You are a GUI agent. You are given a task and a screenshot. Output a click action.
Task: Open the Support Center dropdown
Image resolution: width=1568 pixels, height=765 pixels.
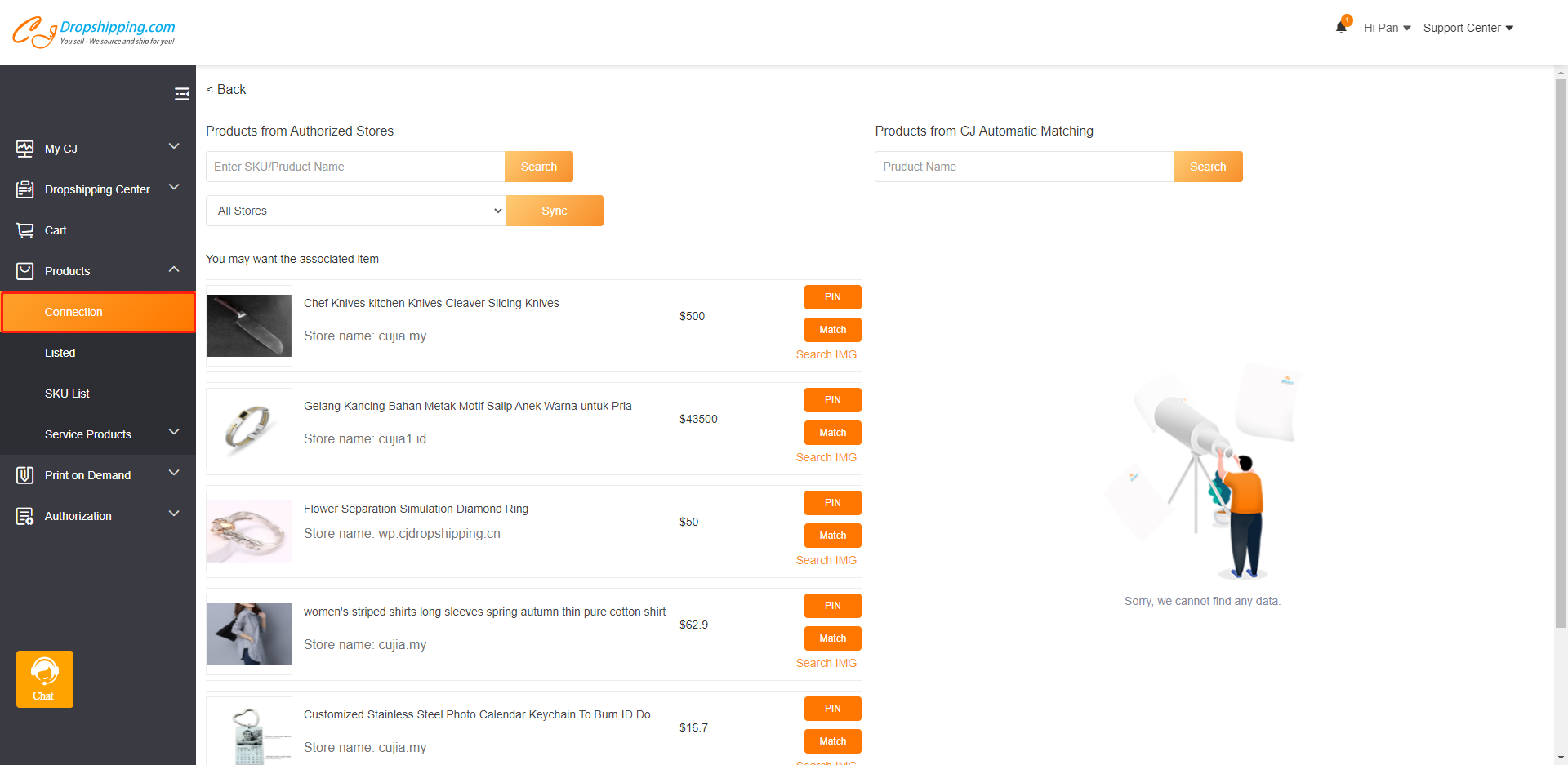[1468, 28]
